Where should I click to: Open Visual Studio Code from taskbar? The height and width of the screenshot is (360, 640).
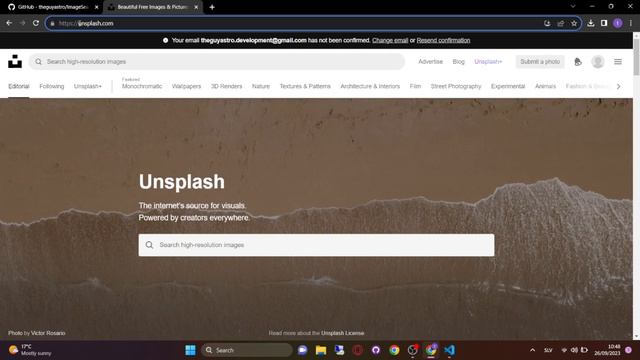click(449, 350)
